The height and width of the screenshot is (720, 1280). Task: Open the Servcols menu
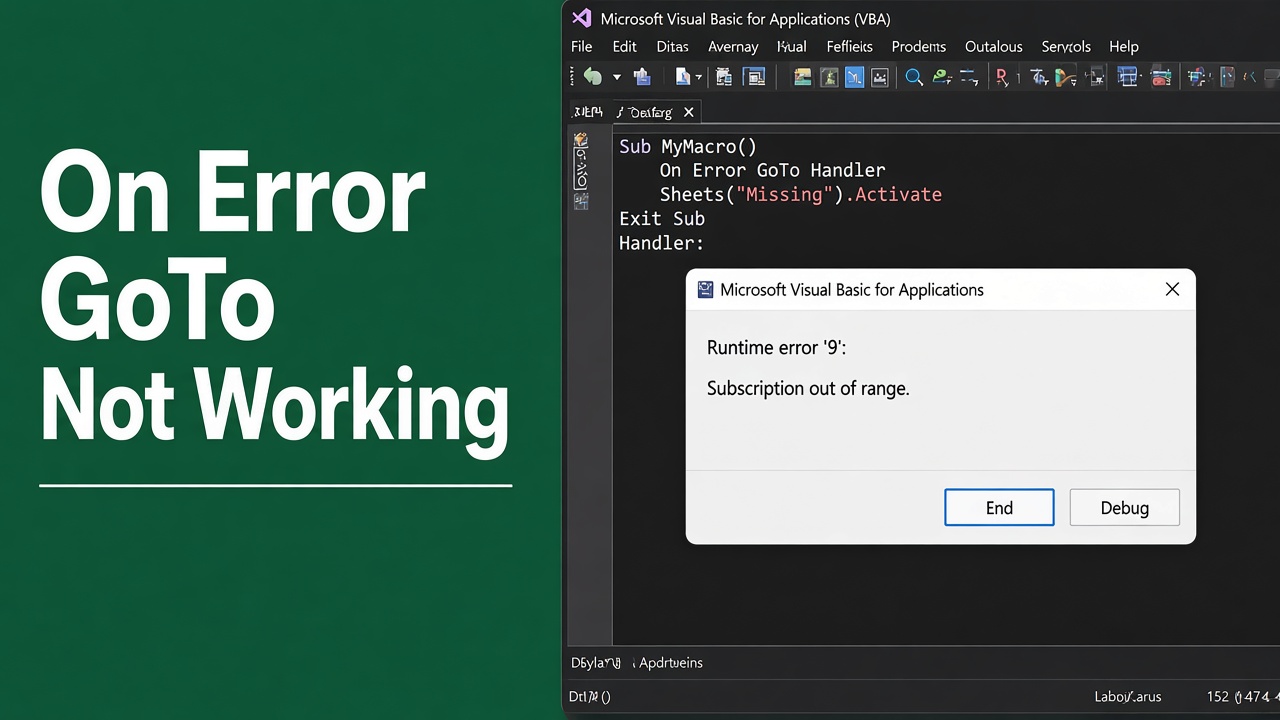point(1066,46)
